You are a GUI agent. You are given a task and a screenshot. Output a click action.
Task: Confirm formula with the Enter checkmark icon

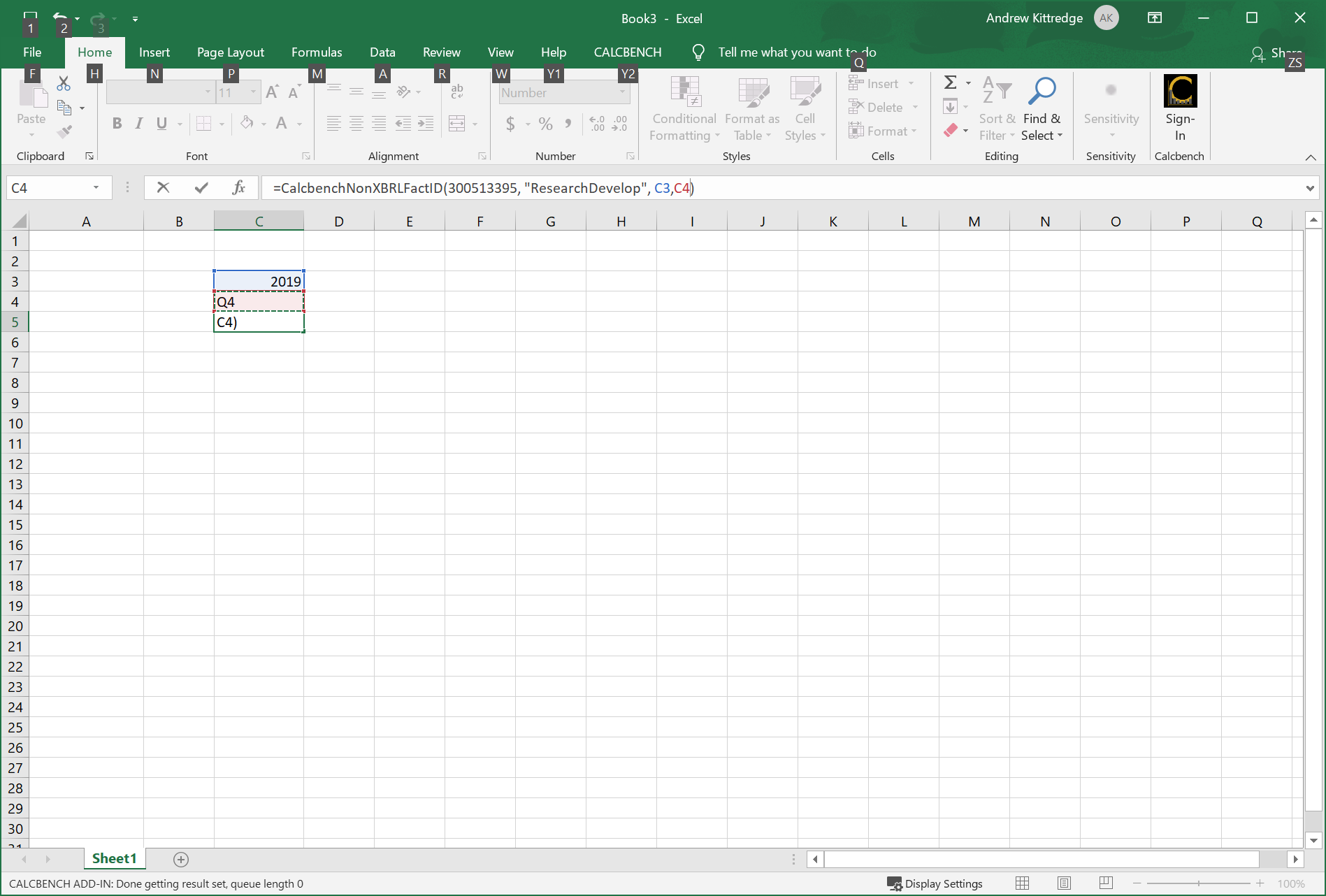[x=201, y=187]
